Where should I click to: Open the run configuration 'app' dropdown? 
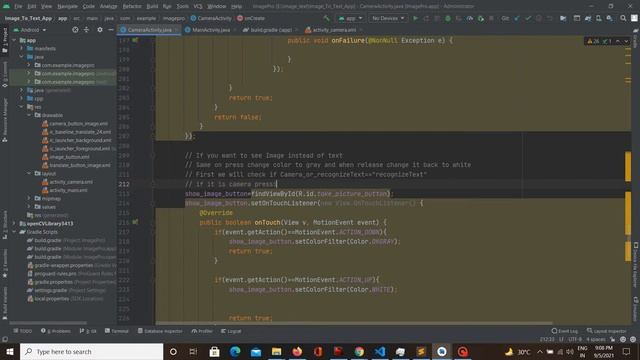(x=350, y=18)
